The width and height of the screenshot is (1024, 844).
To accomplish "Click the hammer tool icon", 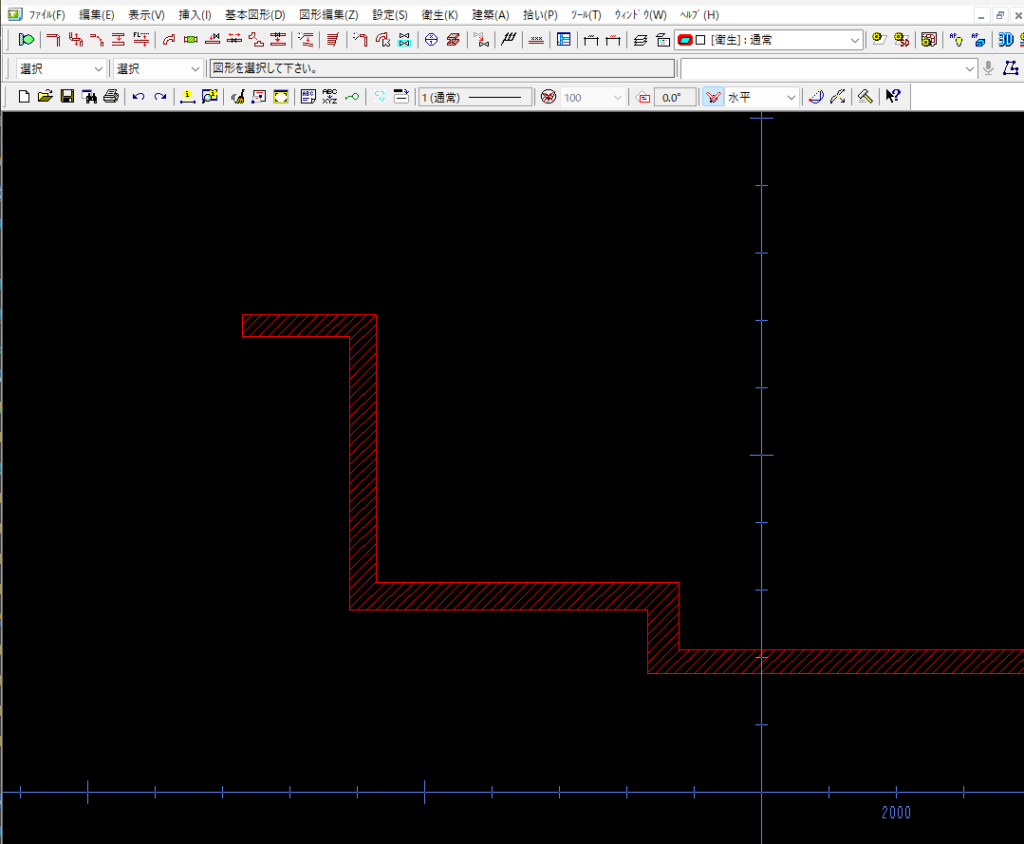I will tap(865, 97).
